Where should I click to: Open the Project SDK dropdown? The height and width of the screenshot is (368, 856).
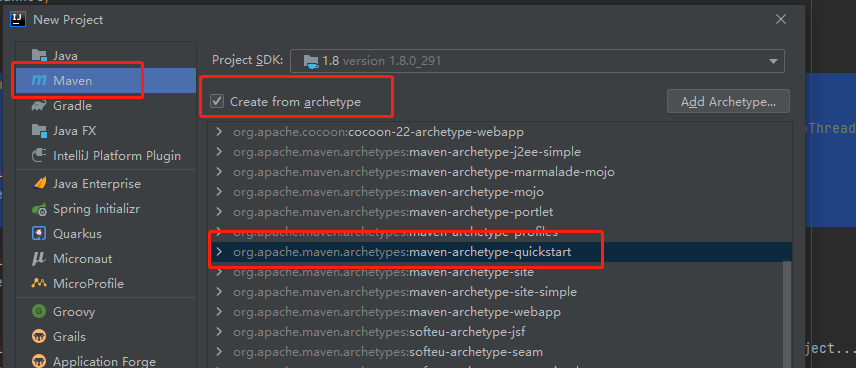pos(537,61)
